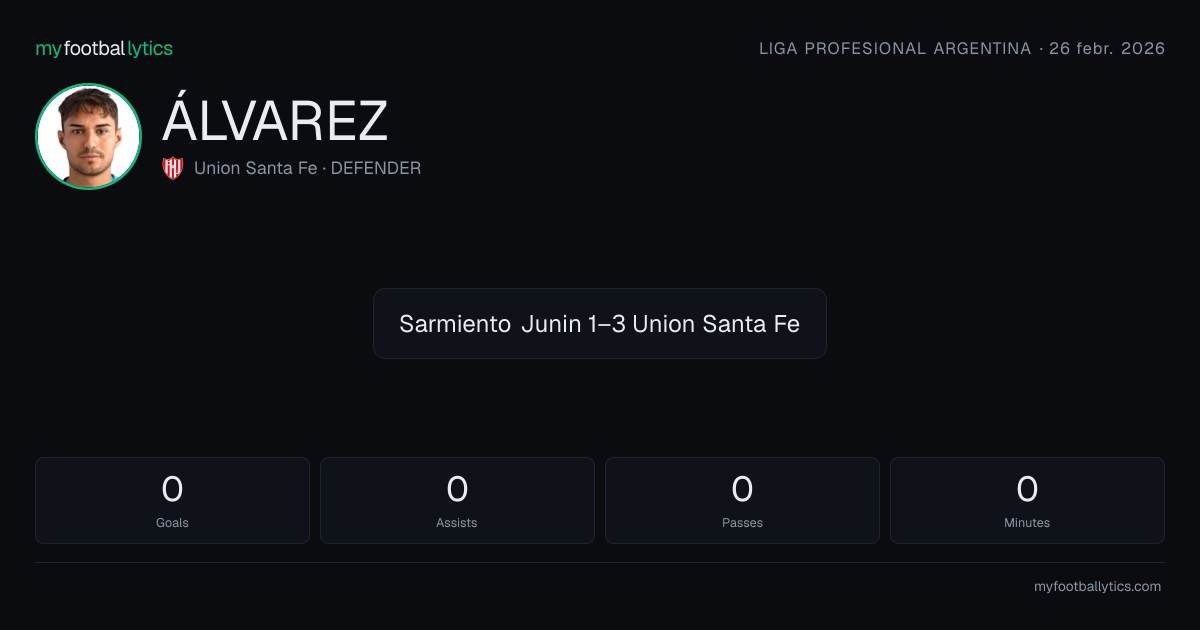Click the Assists stat card
Viewport: 1200px width, 630px height.
point(457,500)
